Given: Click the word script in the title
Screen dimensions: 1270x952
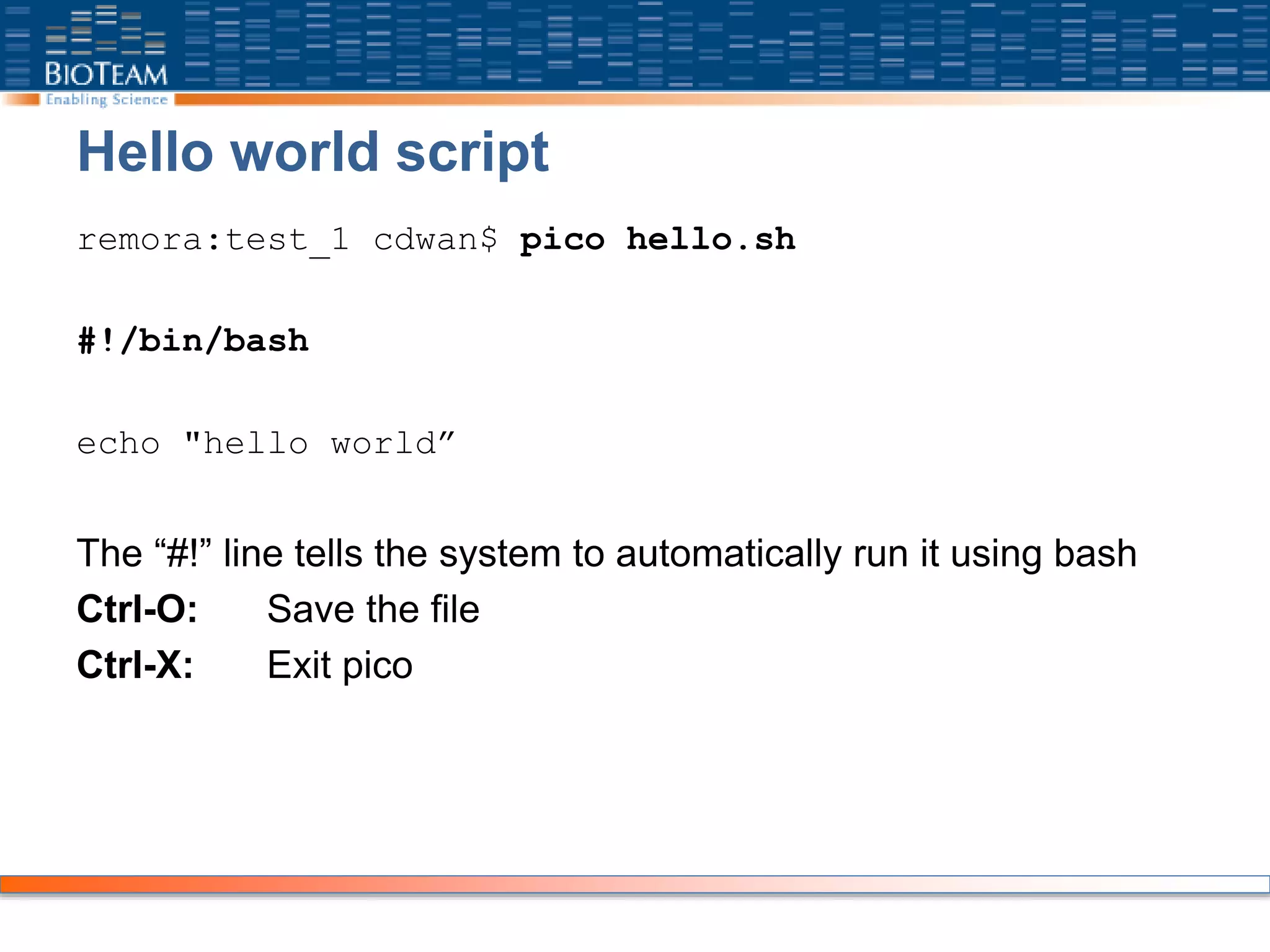Looking at the screenshot, I should pos(471,154).
